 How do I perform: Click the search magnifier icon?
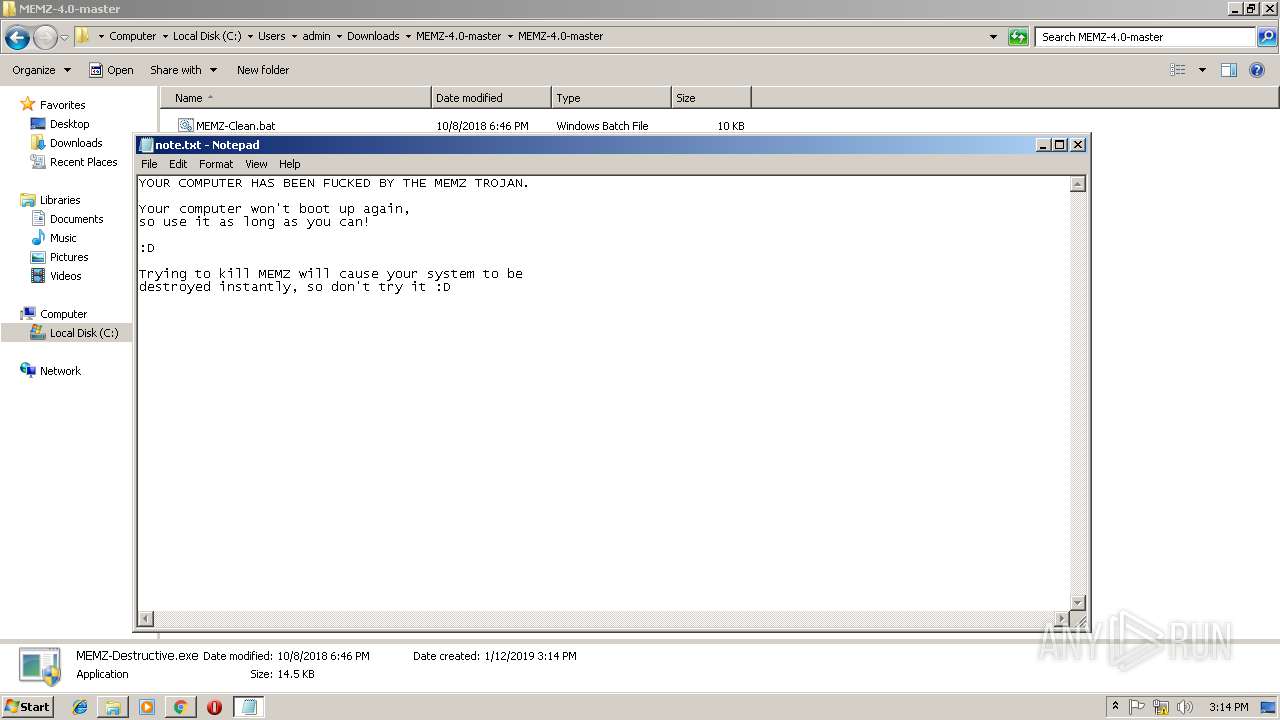1267,37
